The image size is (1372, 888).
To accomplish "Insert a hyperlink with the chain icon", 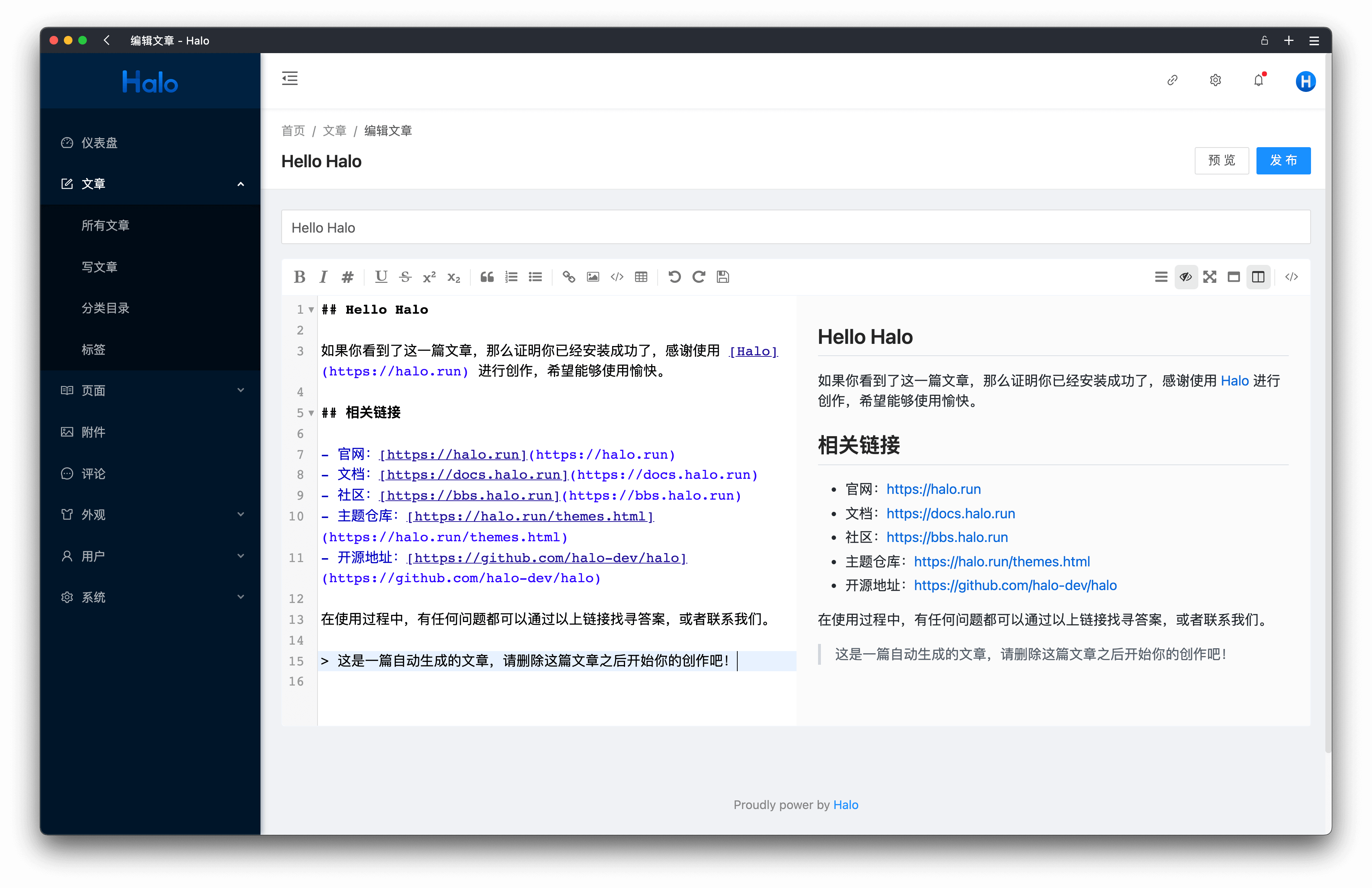I will coord(569,277).
